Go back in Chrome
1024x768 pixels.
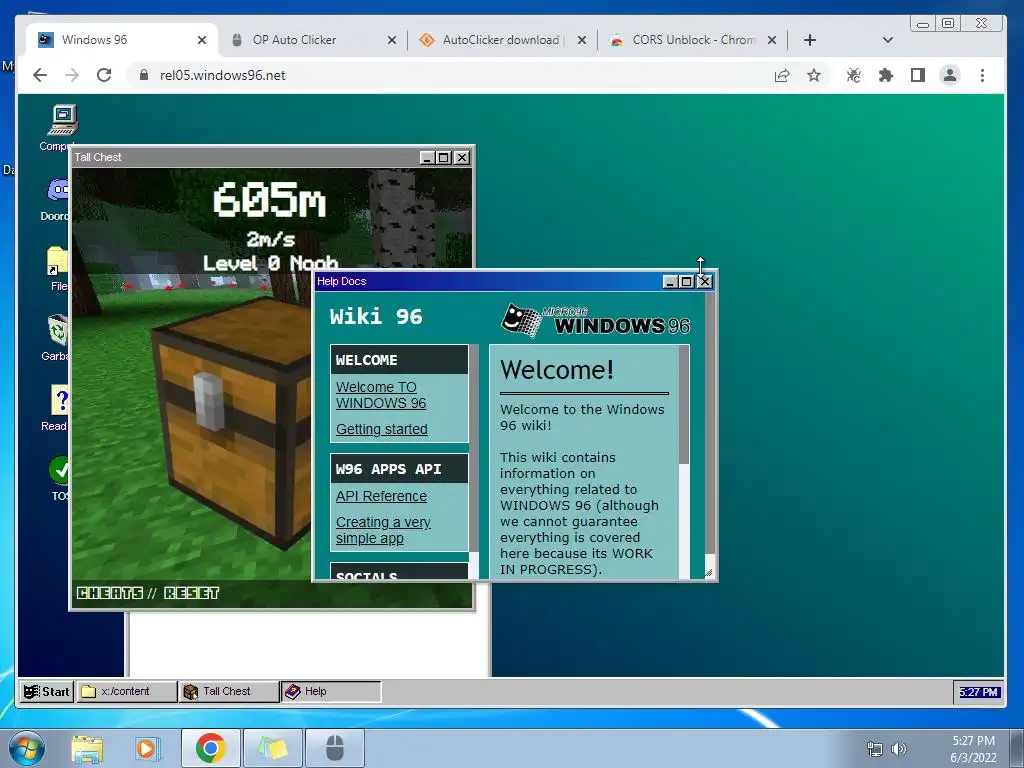(x=40, y=75)
